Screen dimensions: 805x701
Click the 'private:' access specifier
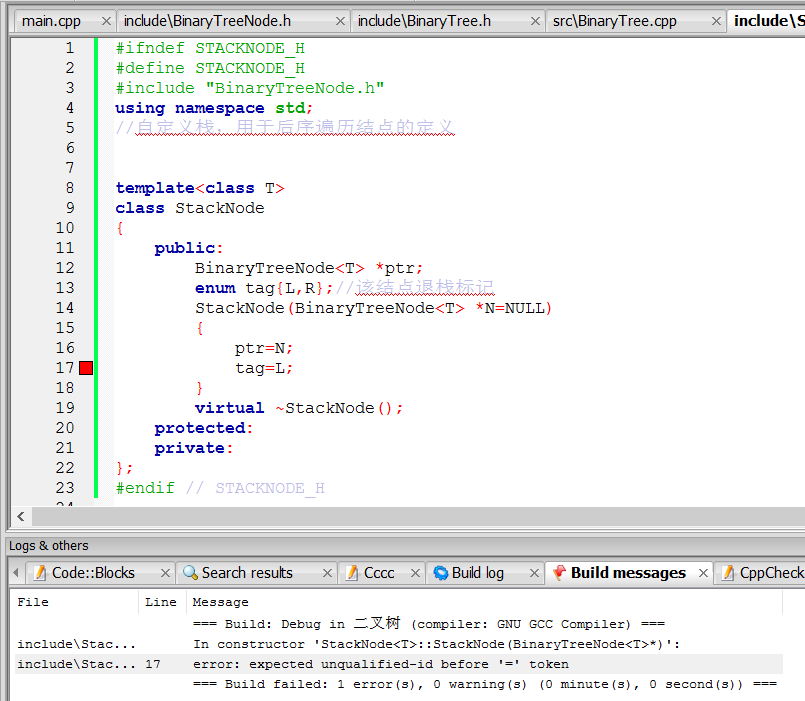[194, 448]
